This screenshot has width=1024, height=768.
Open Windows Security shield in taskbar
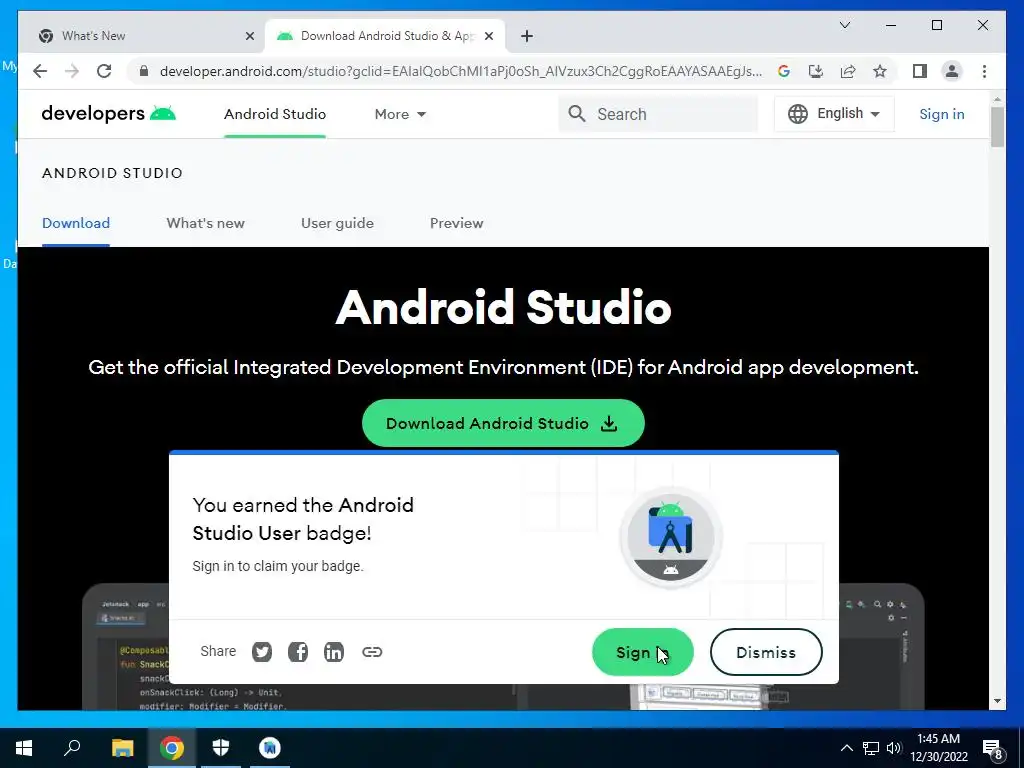click(221, 748)
